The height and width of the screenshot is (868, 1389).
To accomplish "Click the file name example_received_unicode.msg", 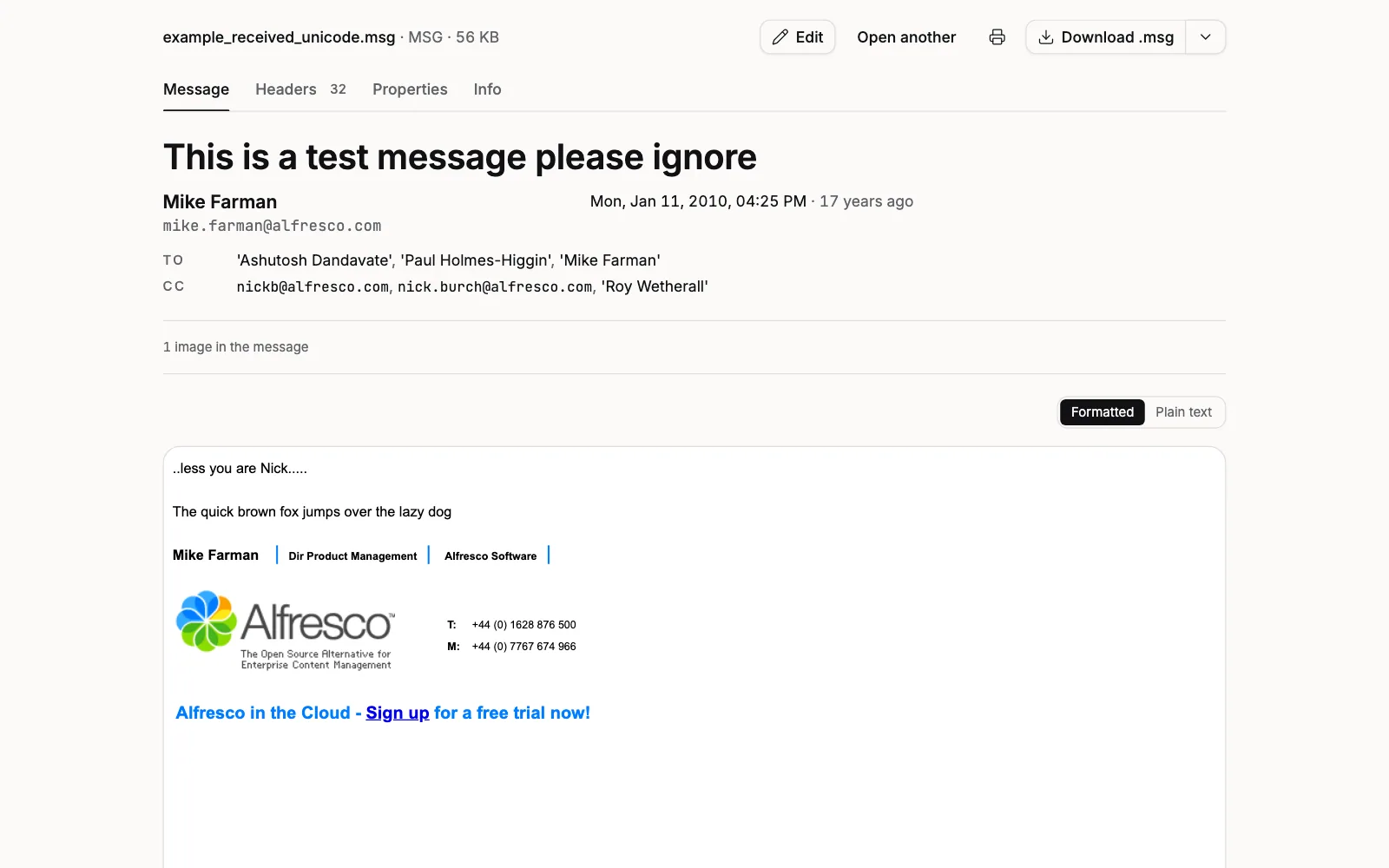I will 279,37.
